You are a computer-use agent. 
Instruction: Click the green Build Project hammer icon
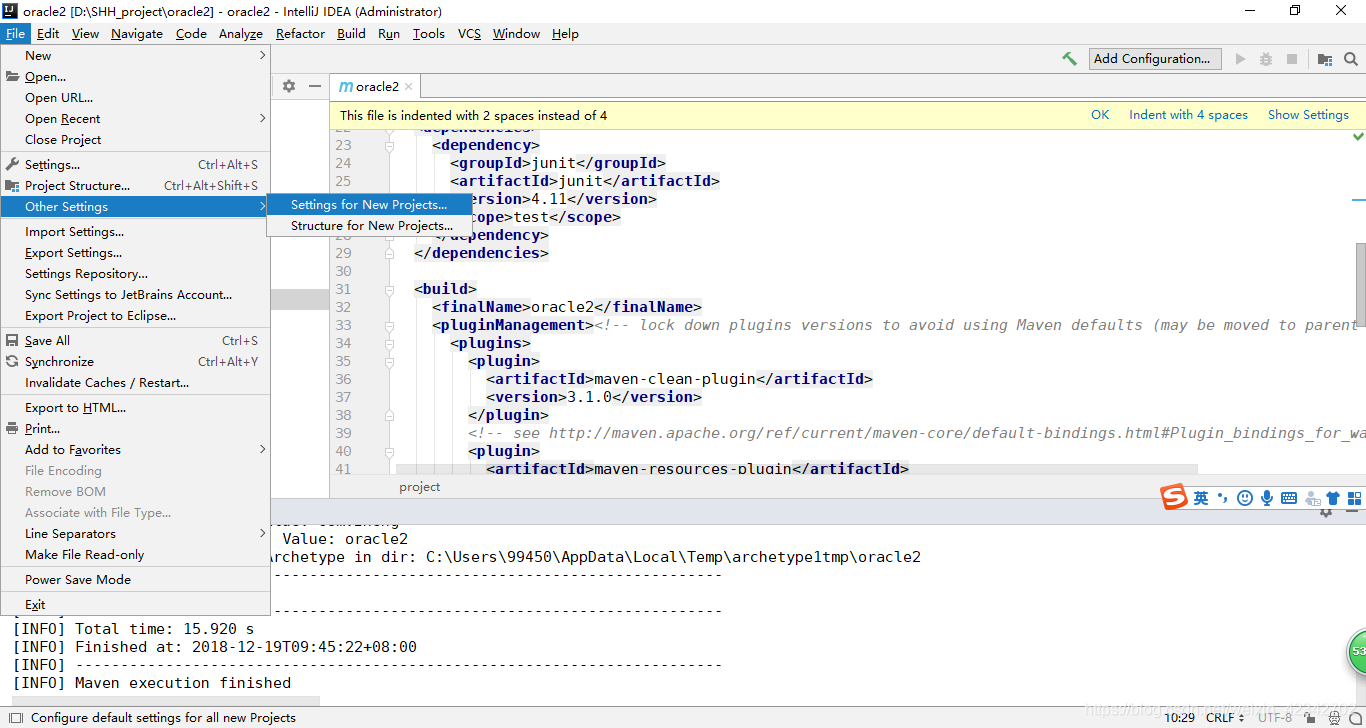(1070, 59)
